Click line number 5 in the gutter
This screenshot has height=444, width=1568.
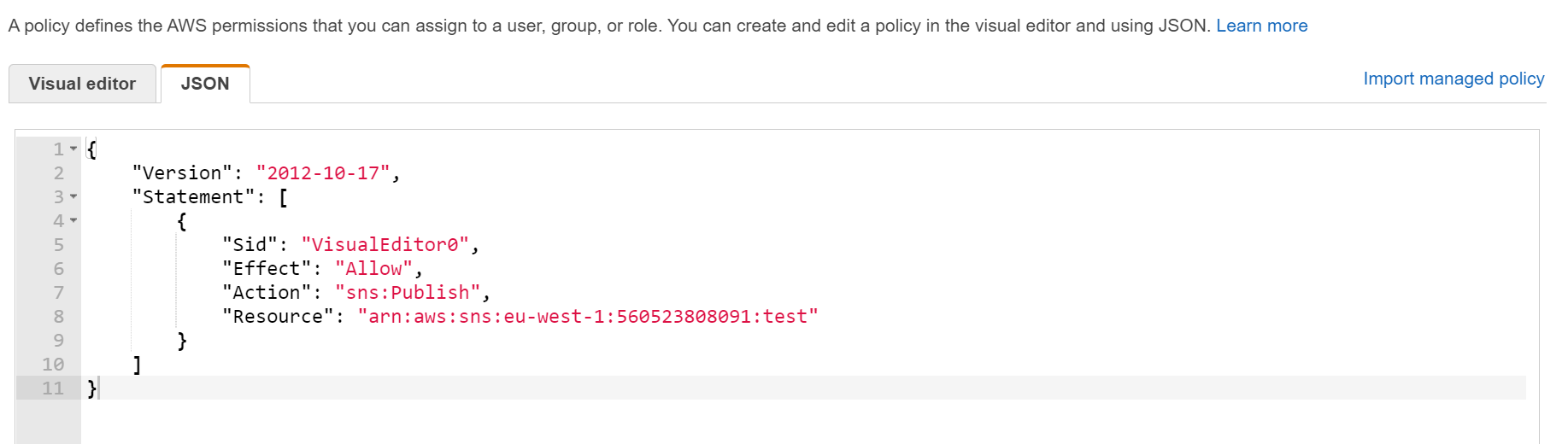pyautogui.click(x=58, y=245)
